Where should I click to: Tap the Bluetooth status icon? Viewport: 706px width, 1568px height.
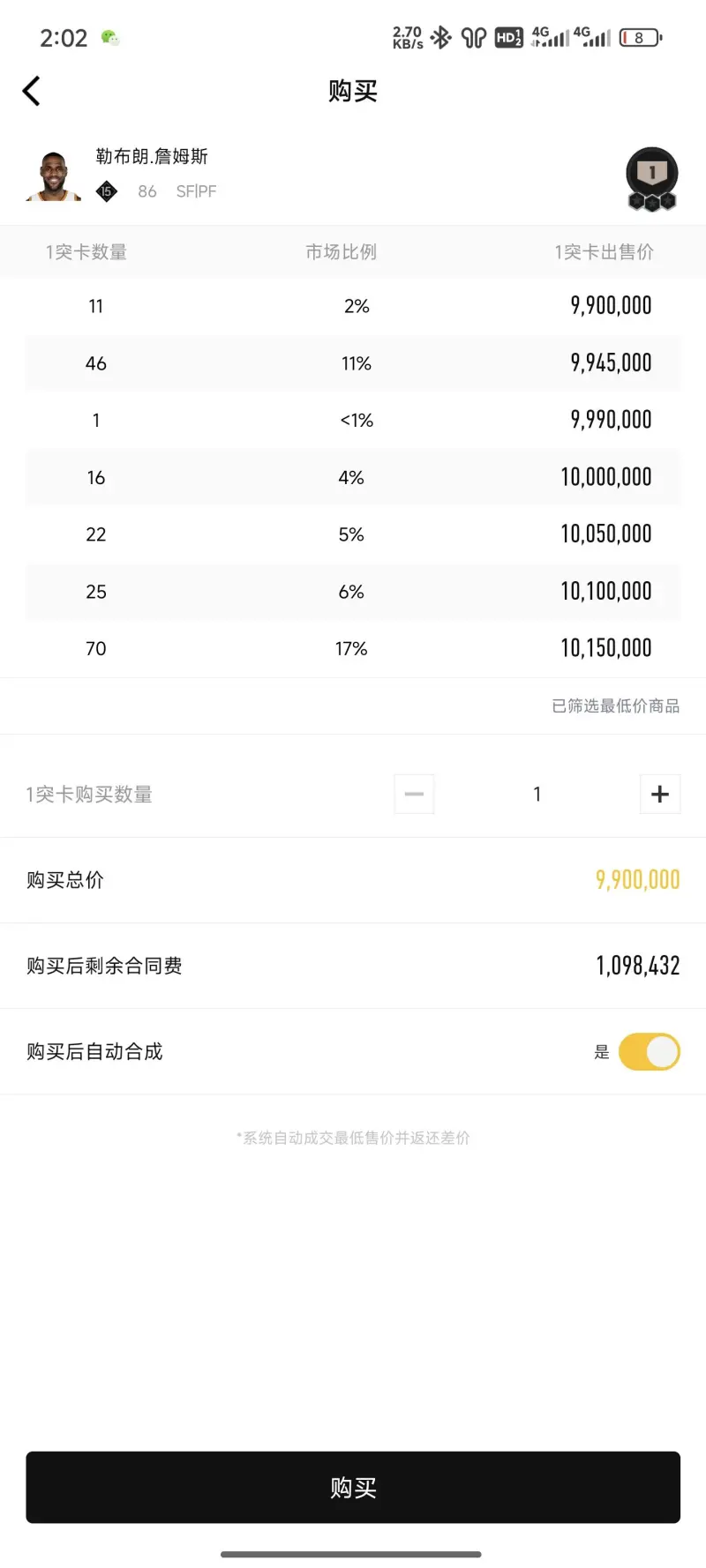click(x=441, y=38)
